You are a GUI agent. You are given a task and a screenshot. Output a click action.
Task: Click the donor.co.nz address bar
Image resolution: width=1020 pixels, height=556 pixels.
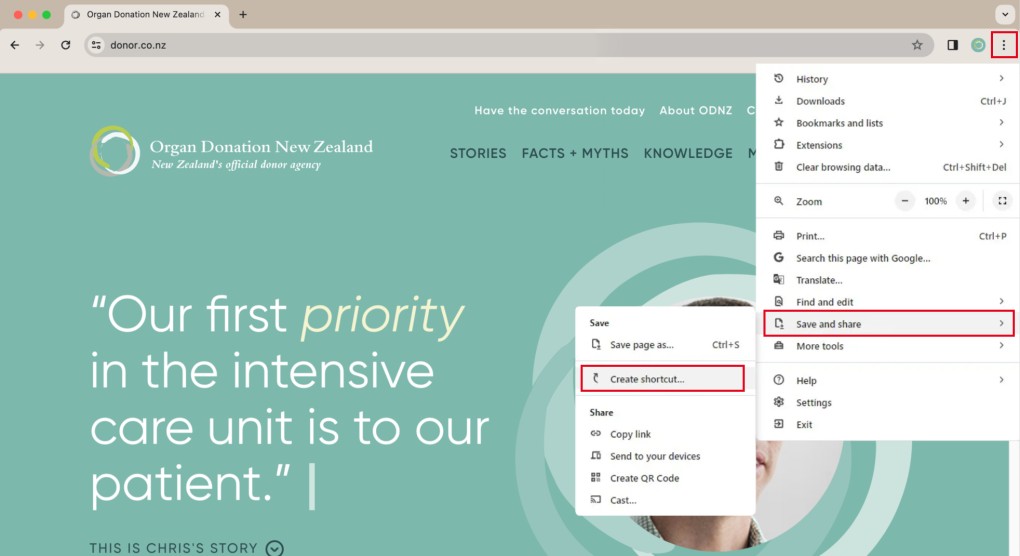[500, 45]
